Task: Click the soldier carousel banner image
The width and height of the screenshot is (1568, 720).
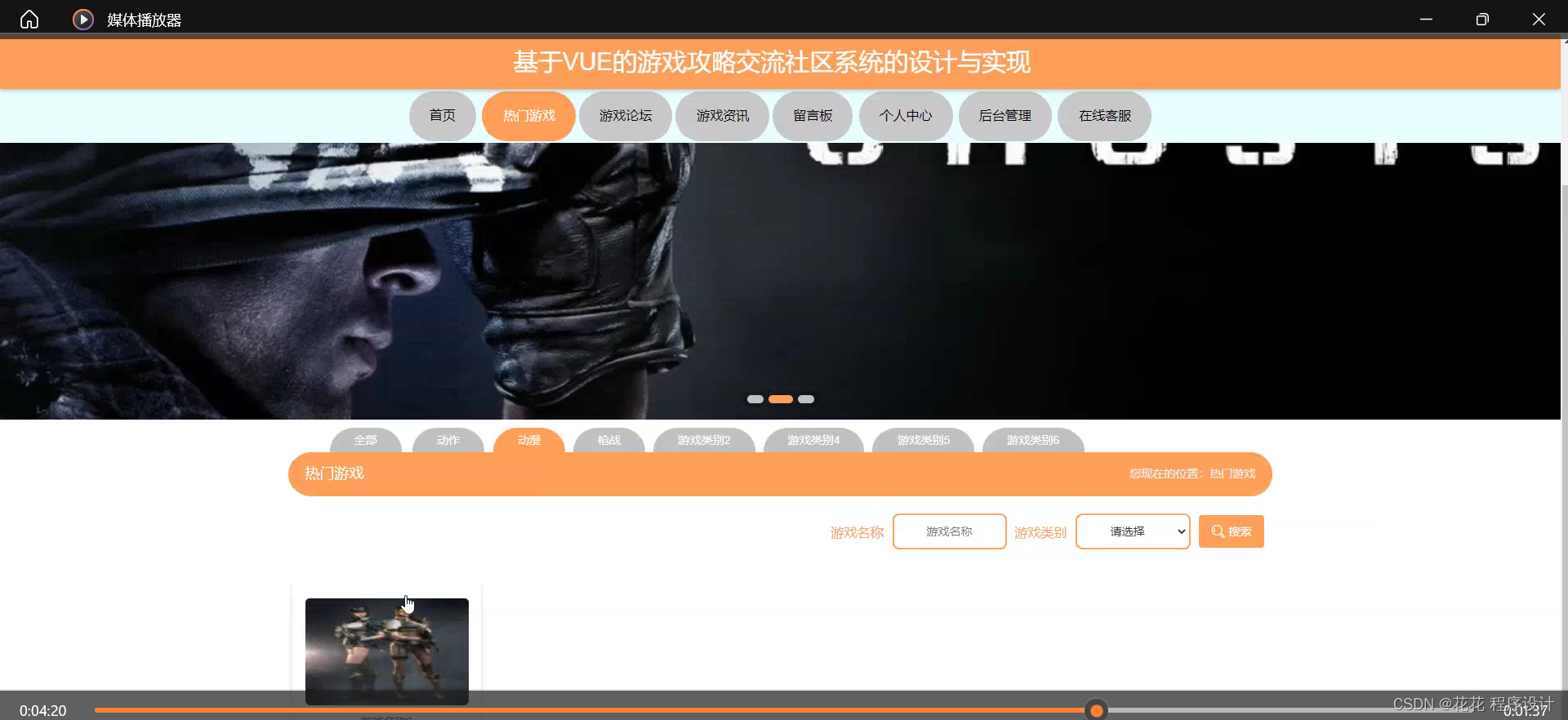Action: (x=780, y=281)
